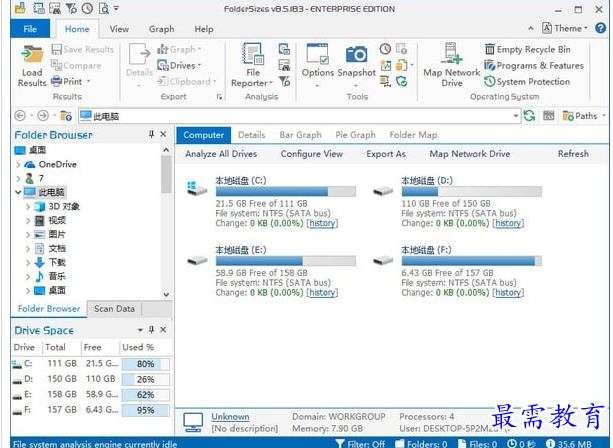Click the D: drive usage bar
613x448 pixels.
pyautogui.click(x=471, y=192)
